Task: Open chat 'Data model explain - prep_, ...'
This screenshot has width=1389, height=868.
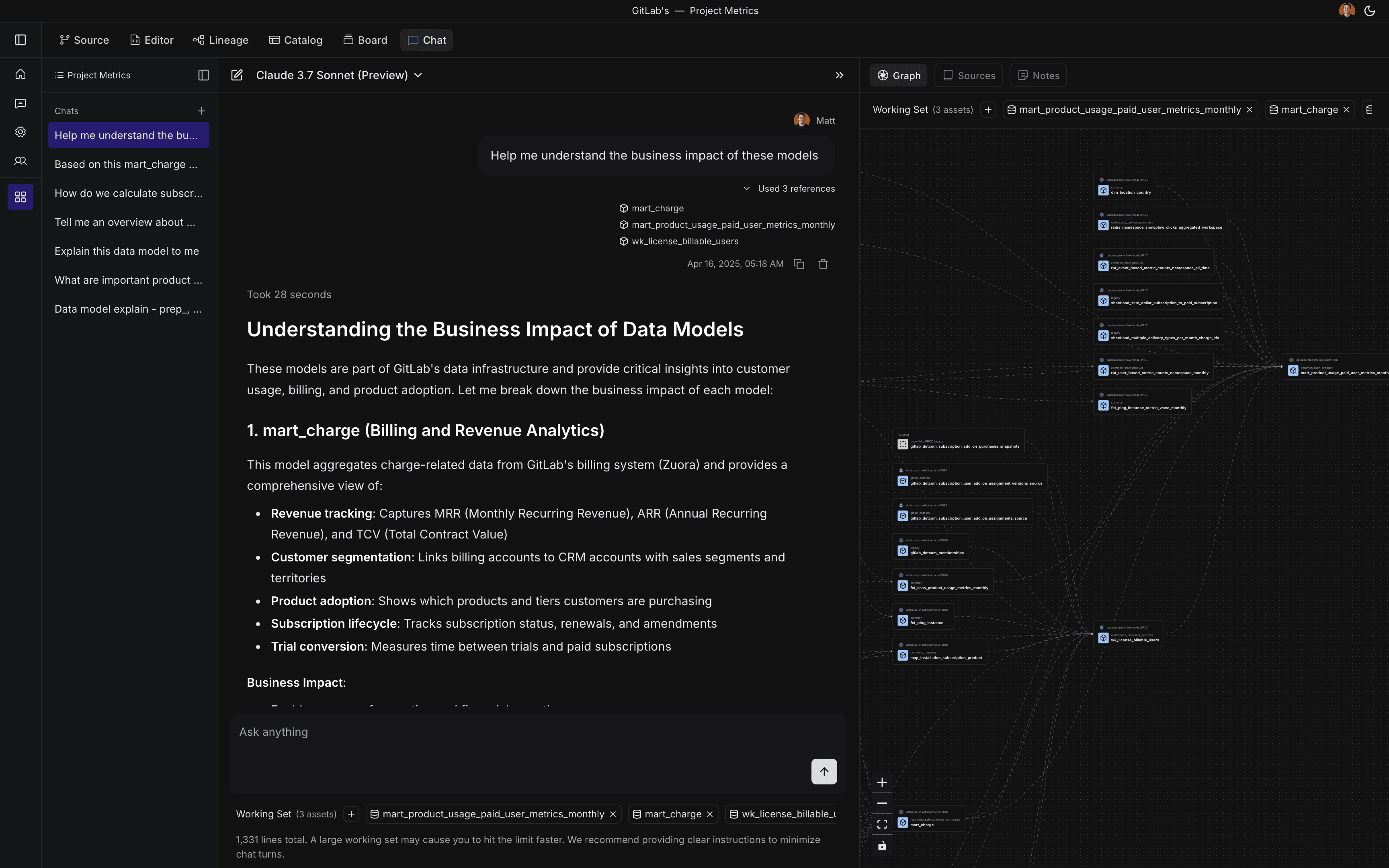Action: (x=129, y=309)
